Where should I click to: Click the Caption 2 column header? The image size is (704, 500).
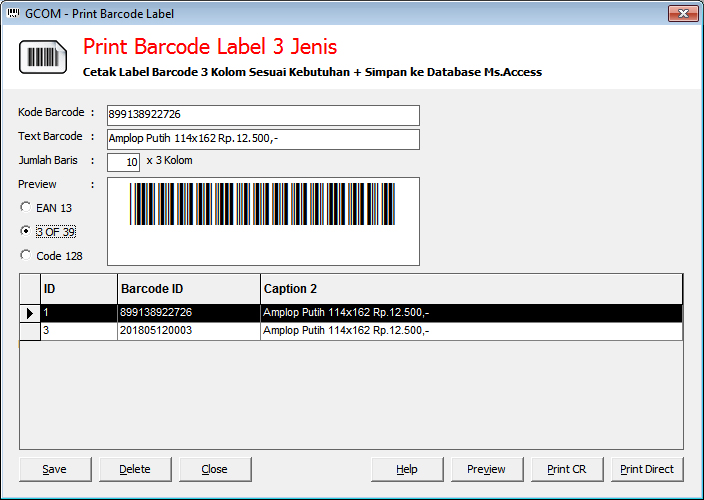[x=470, y=289]
